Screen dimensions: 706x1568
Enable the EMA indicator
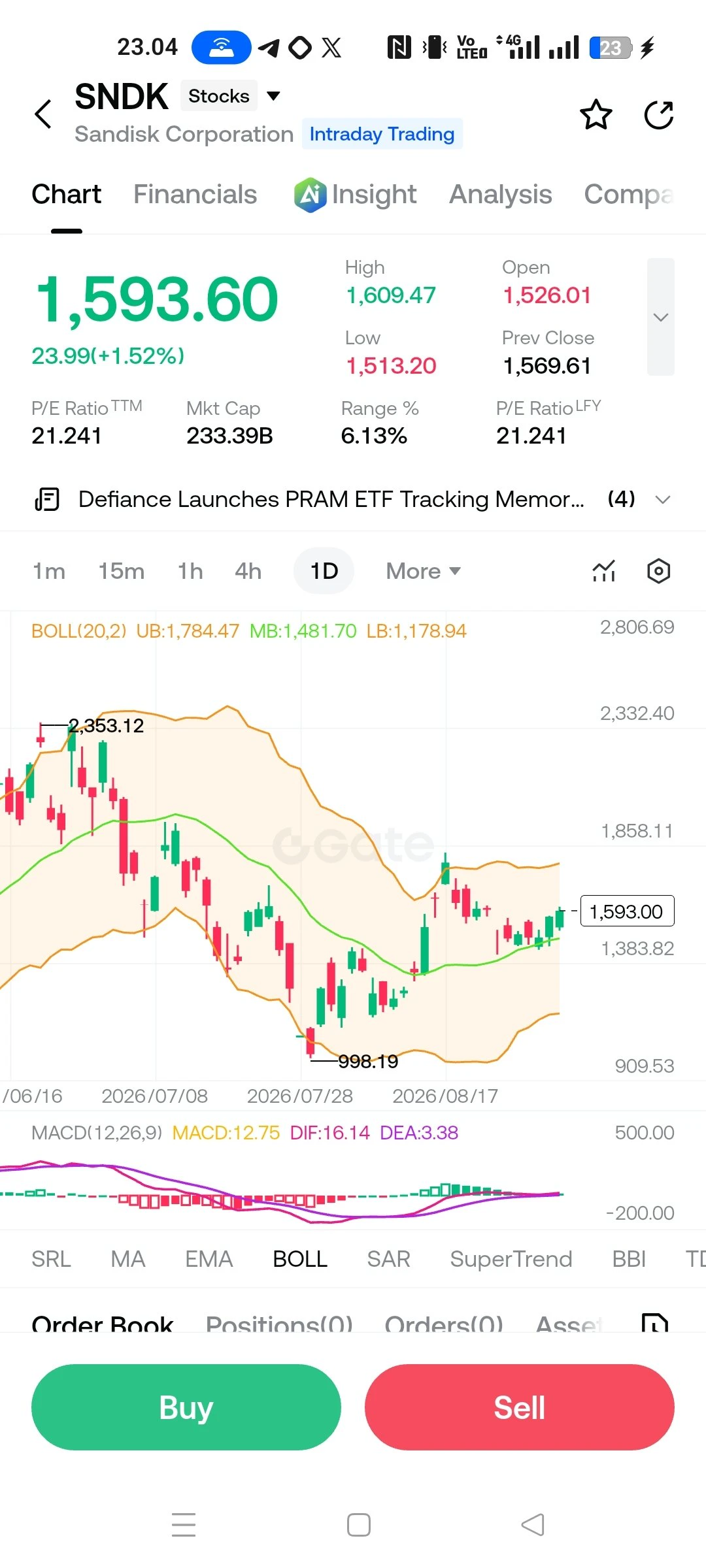209,1259
